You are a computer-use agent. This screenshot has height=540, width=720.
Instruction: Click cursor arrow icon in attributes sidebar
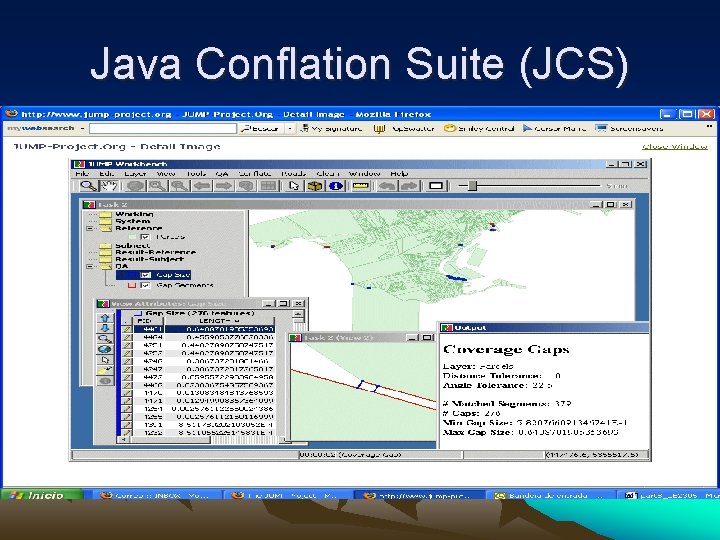click(105, 360)
